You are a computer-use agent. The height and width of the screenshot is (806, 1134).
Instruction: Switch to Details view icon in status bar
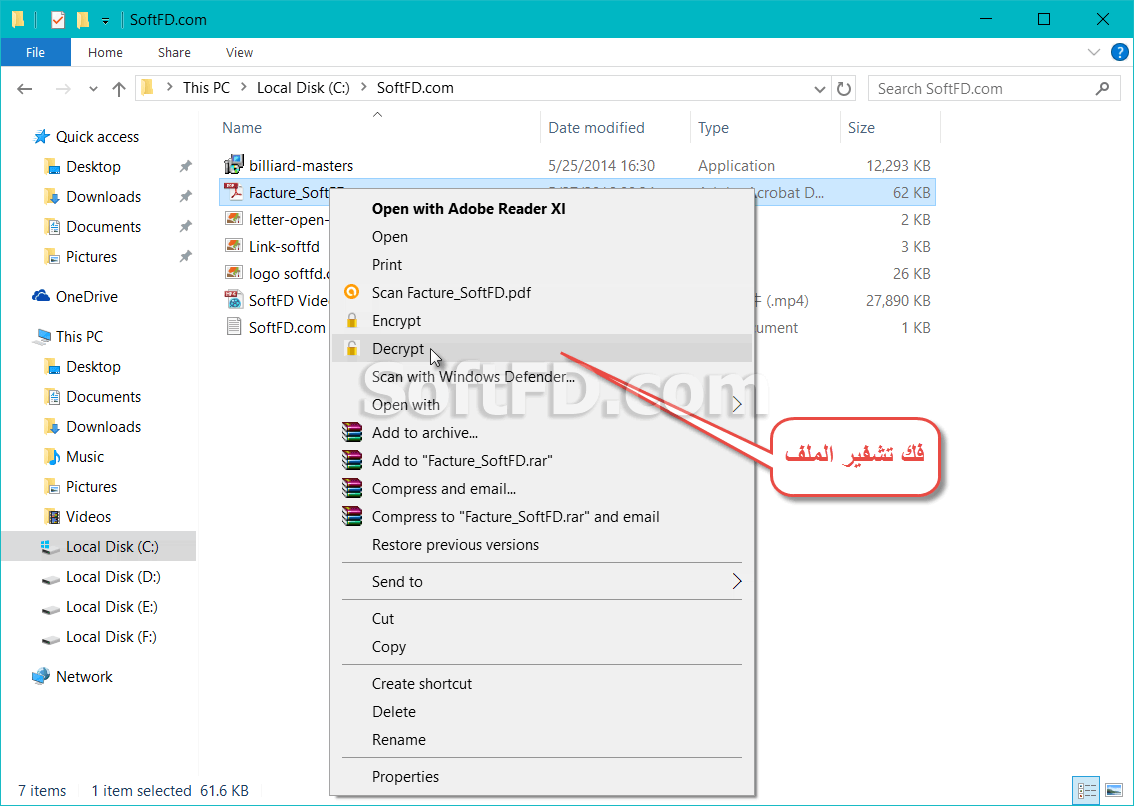[x=1086, y=790]
